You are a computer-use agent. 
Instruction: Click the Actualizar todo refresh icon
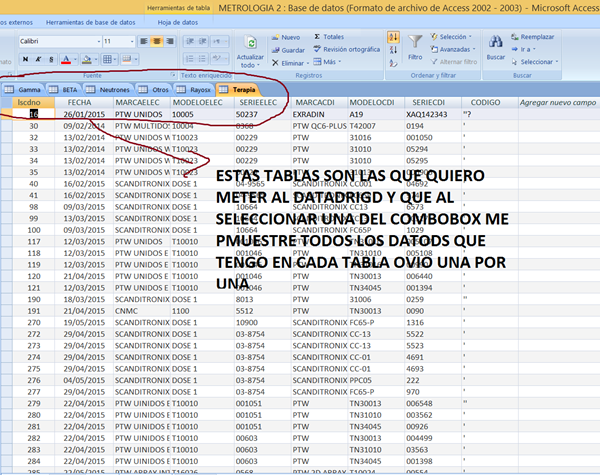click(250, 42)
